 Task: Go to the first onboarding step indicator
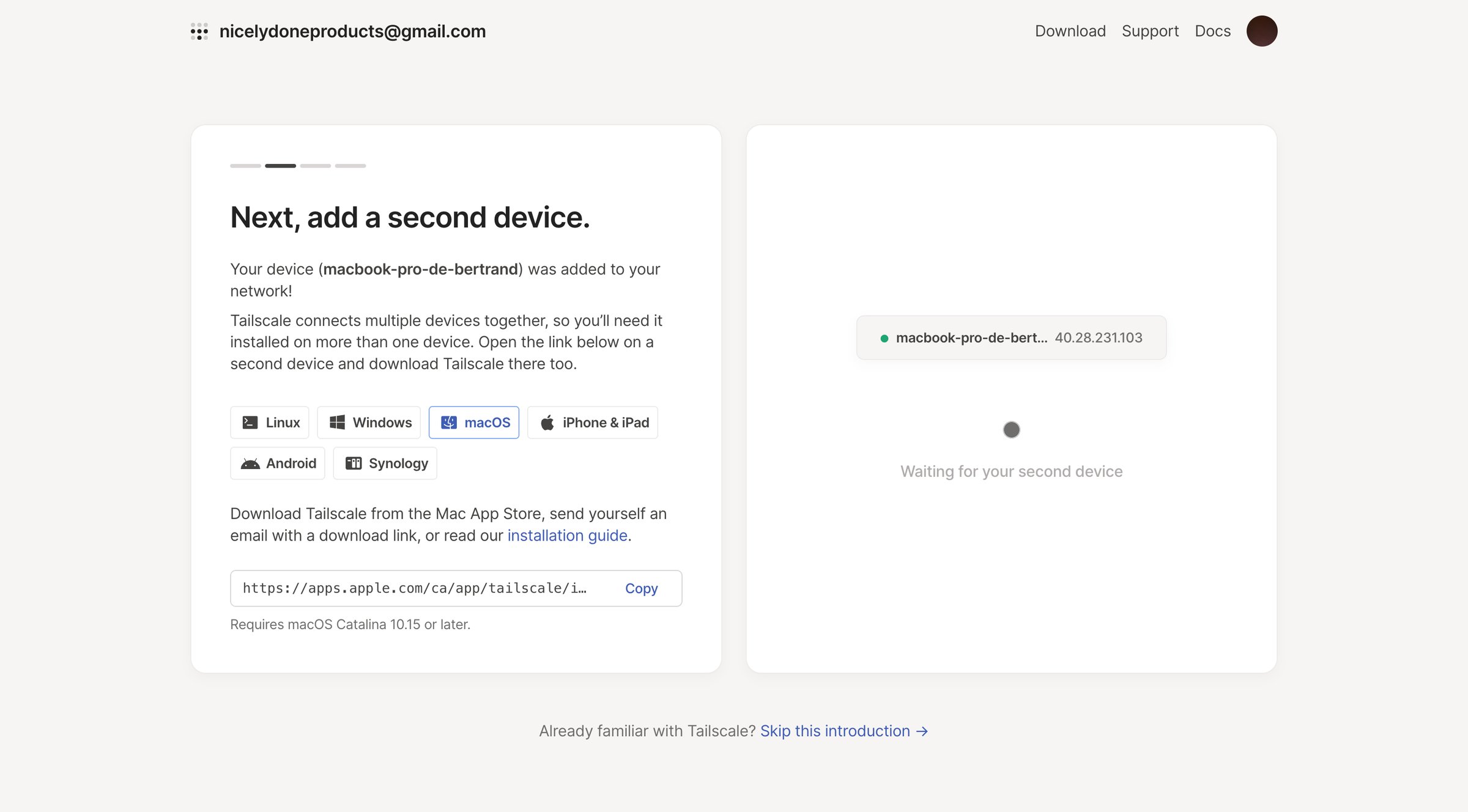click(x=246, y=166)
